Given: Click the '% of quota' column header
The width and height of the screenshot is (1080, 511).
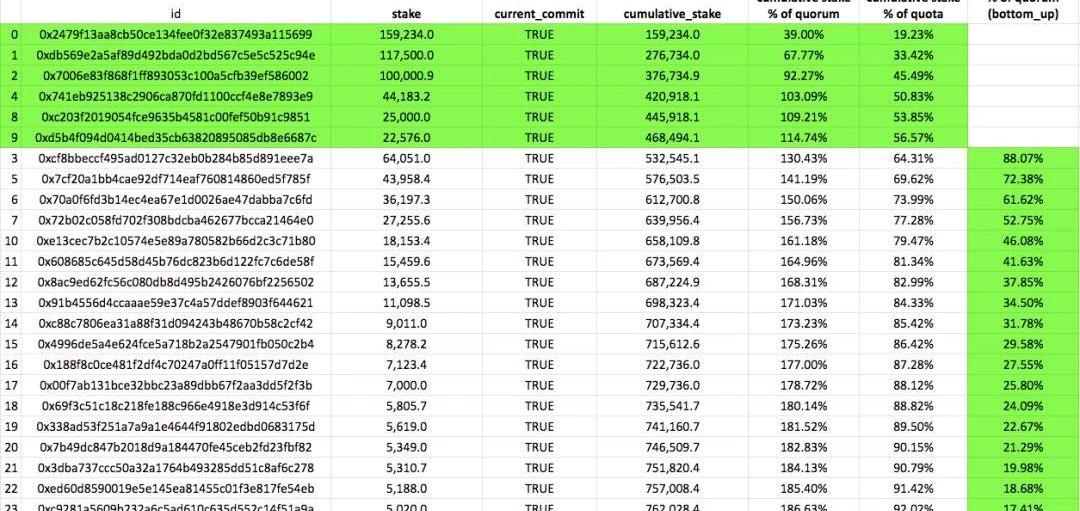Looking at the screenshot, I should [913, 12].
